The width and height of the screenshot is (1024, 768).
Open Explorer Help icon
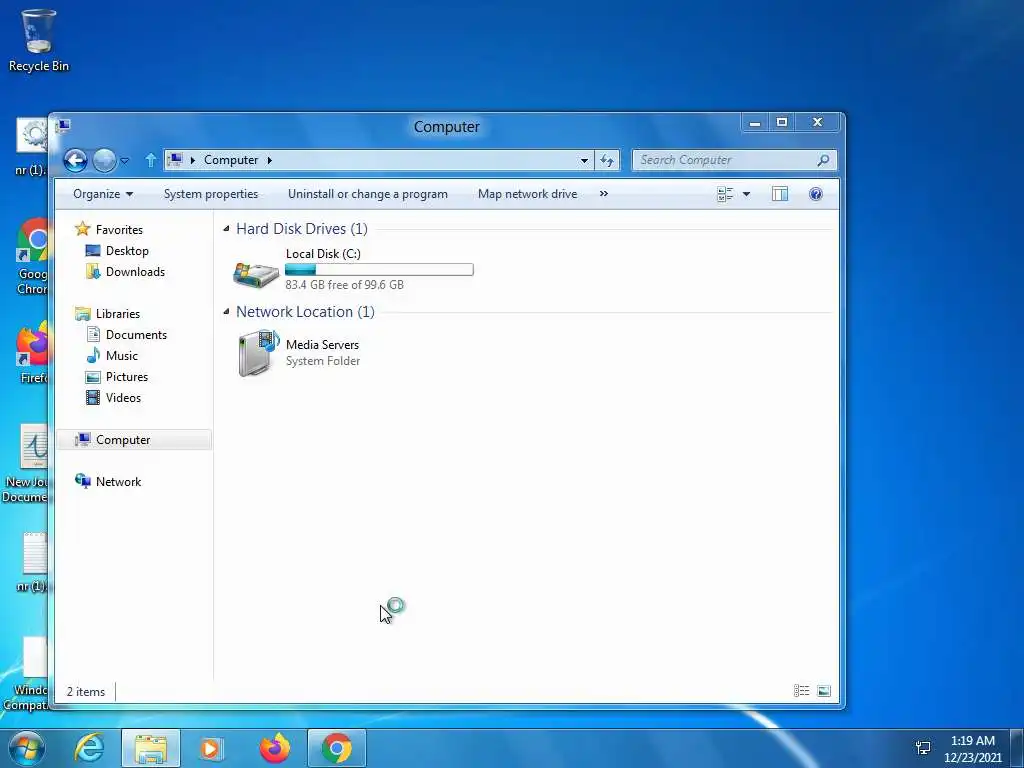point(816,194)
